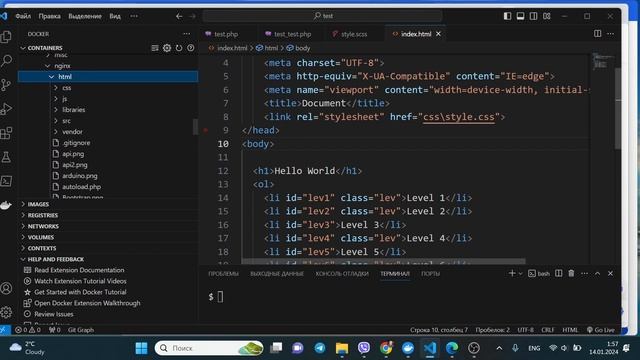Customize layout icon in title bar
The height and width of the screenshot is (360, 640).
[547, 16]
